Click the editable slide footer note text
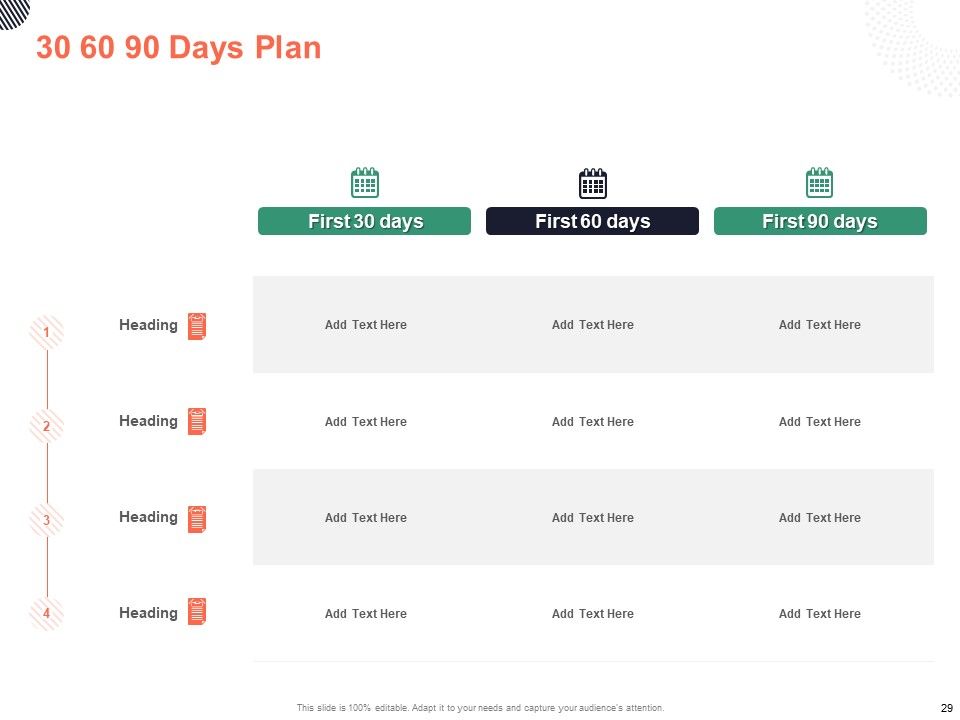The image size is (960, 720). [x=481, y=708]
